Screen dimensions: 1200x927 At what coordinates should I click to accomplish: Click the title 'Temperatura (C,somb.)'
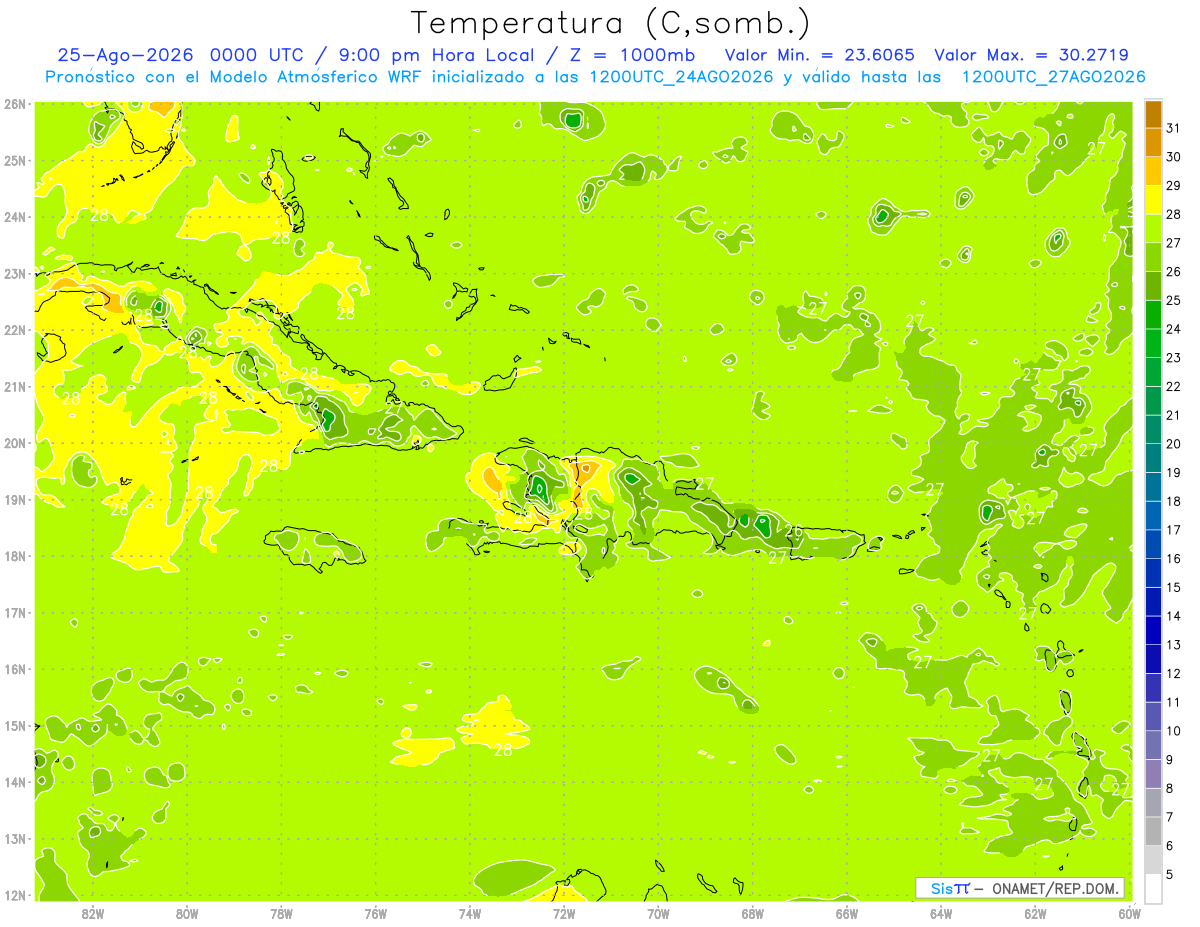coord(611,23)
